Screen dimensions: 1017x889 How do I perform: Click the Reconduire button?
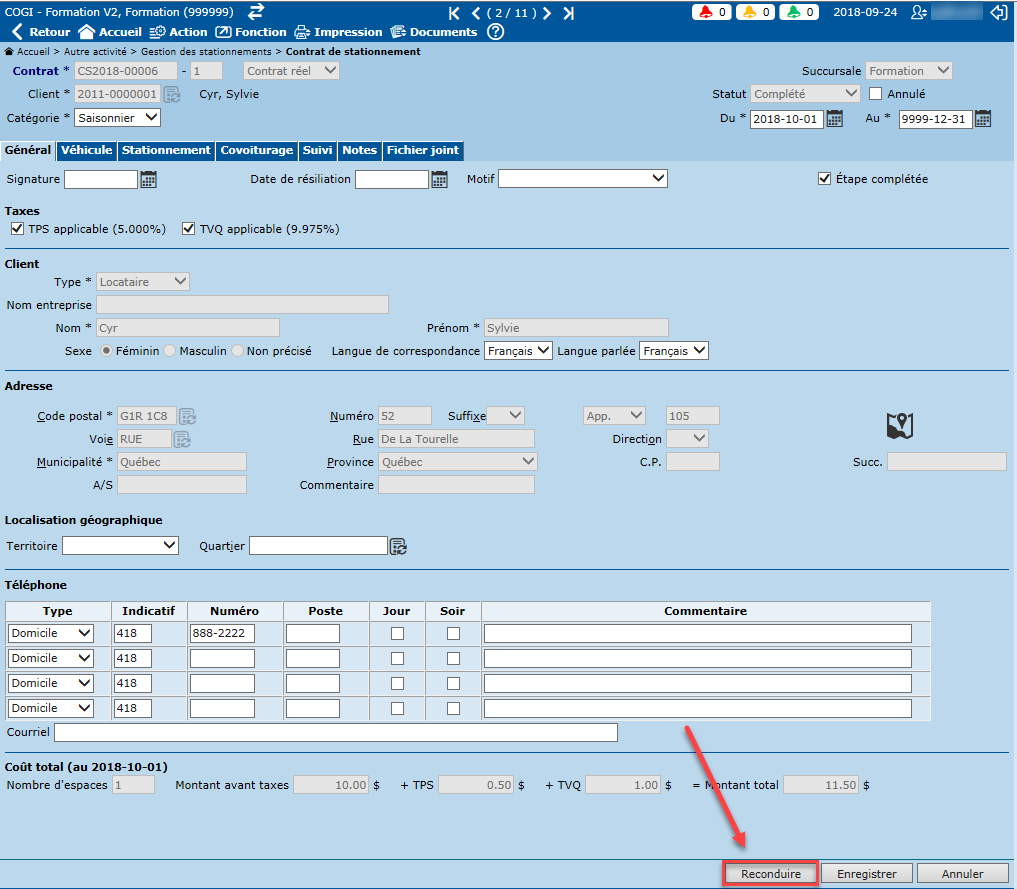click(770, 874)
